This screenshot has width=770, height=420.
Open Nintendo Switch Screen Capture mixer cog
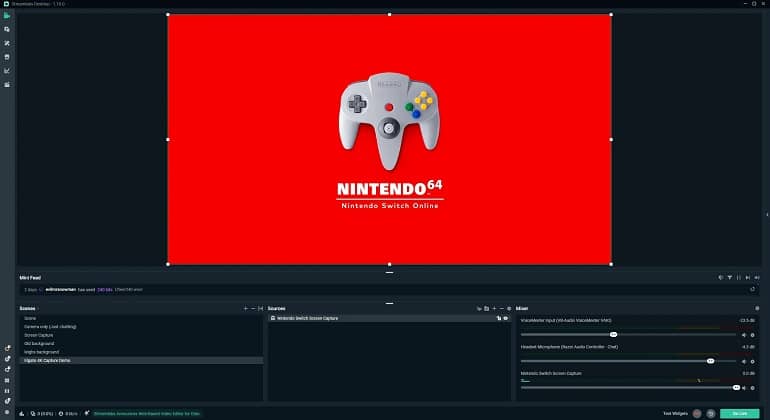pos(752,388)
